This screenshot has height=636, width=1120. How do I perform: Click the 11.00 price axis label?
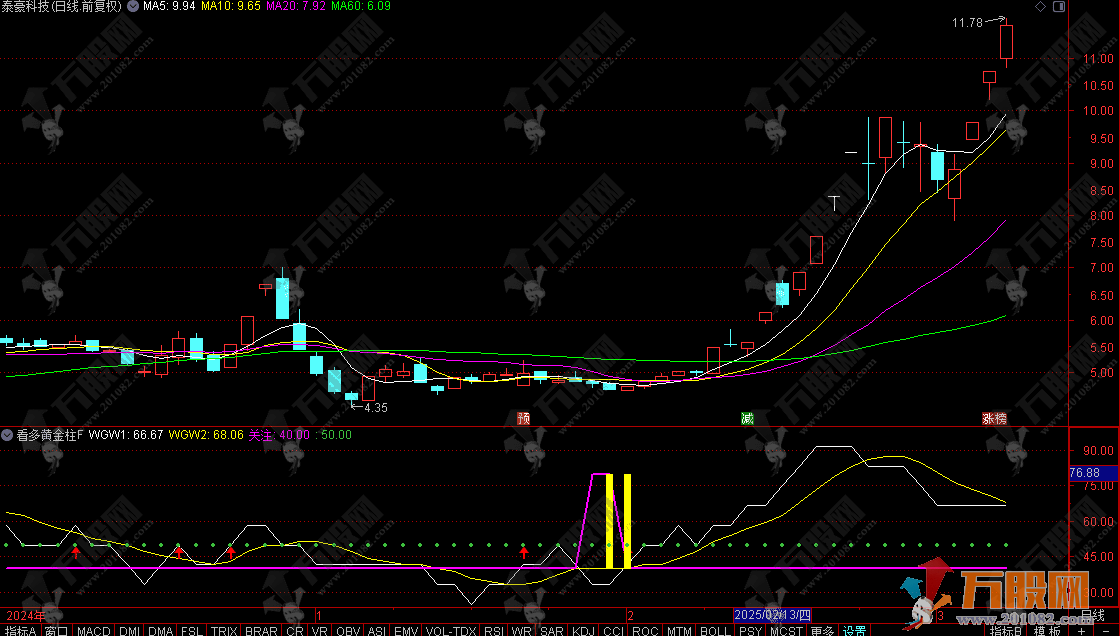coord(1098,59)
